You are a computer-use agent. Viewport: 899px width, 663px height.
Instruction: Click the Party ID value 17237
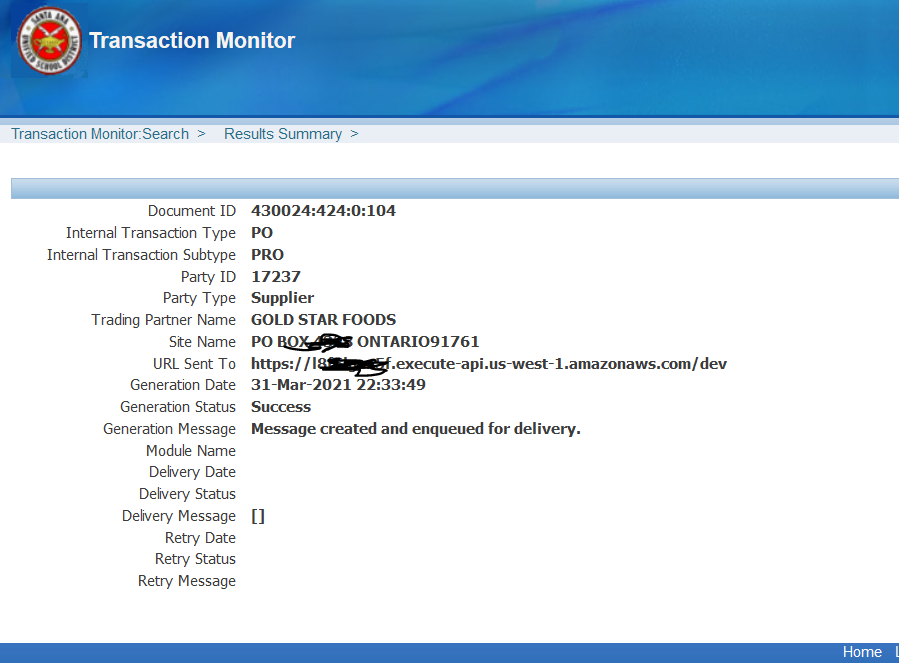click(x=276, y=277)
